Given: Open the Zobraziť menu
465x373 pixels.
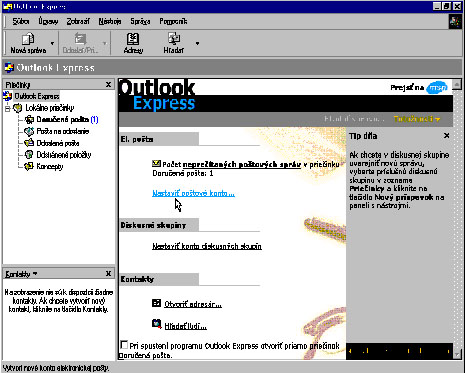Looking at the screenshot, I should [78, 21].
